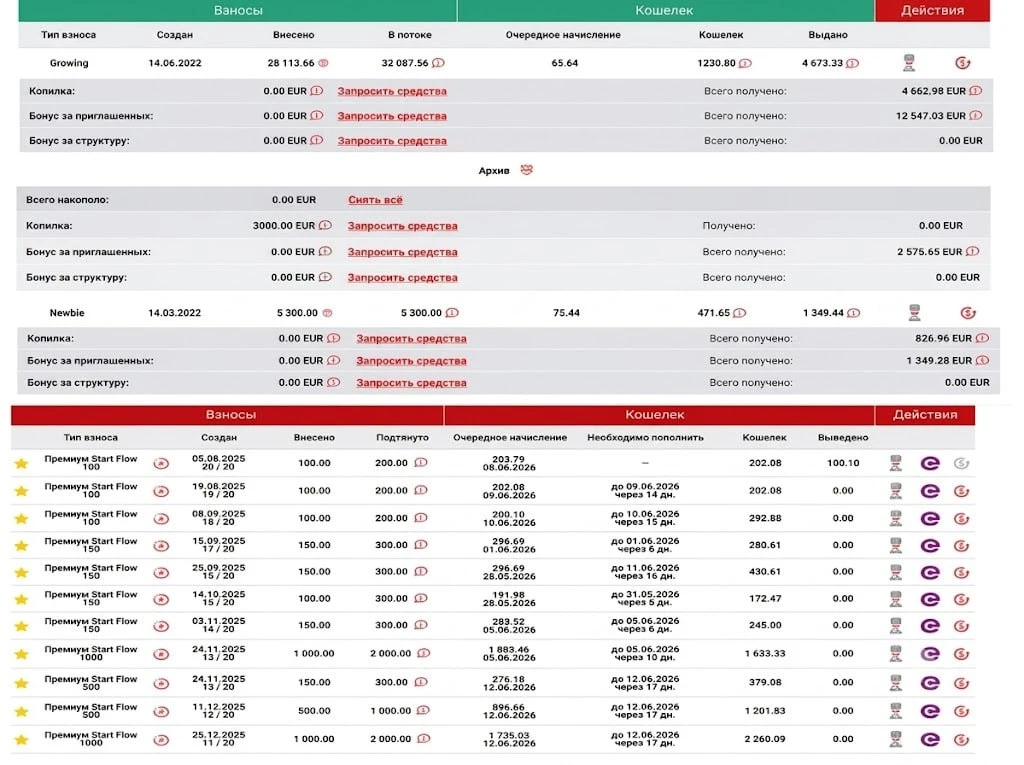Click the dollar withdraw icon for 11.12.2025 deposit
The width and height of the screenshot is (1024, 765).
pos(961,711)
